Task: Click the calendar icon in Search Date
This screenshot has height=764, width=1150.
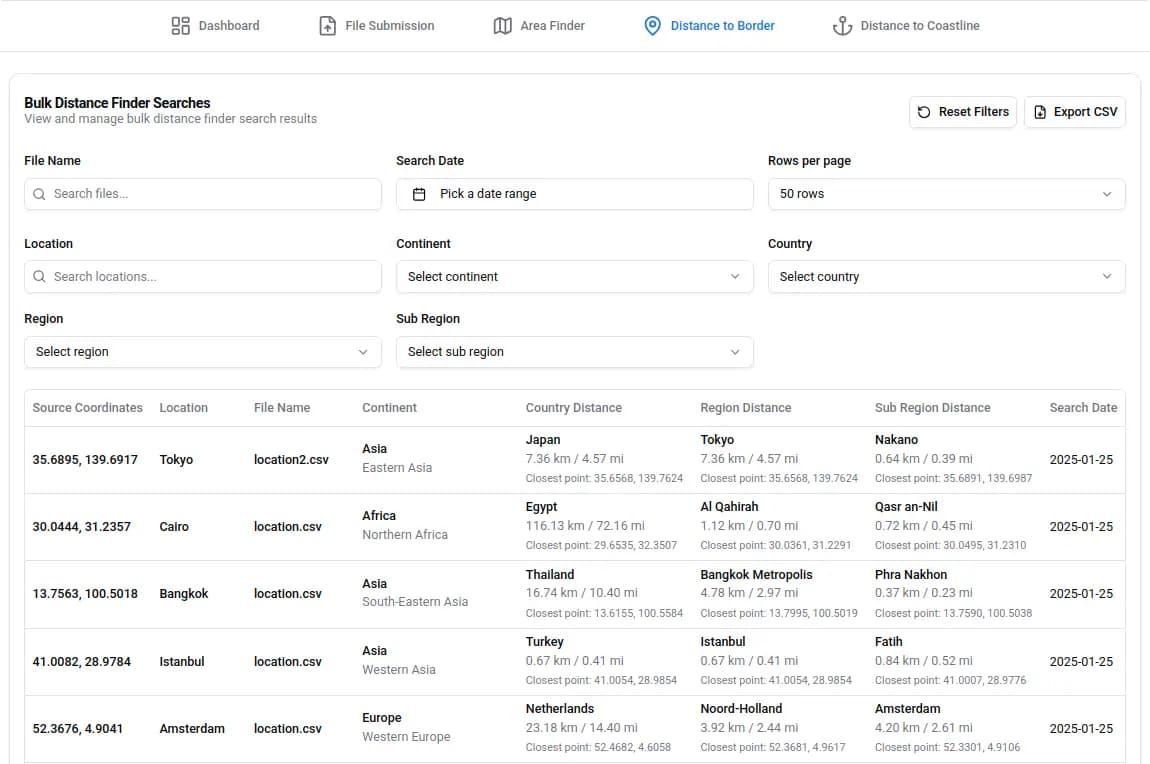Action: click(420, 194)
